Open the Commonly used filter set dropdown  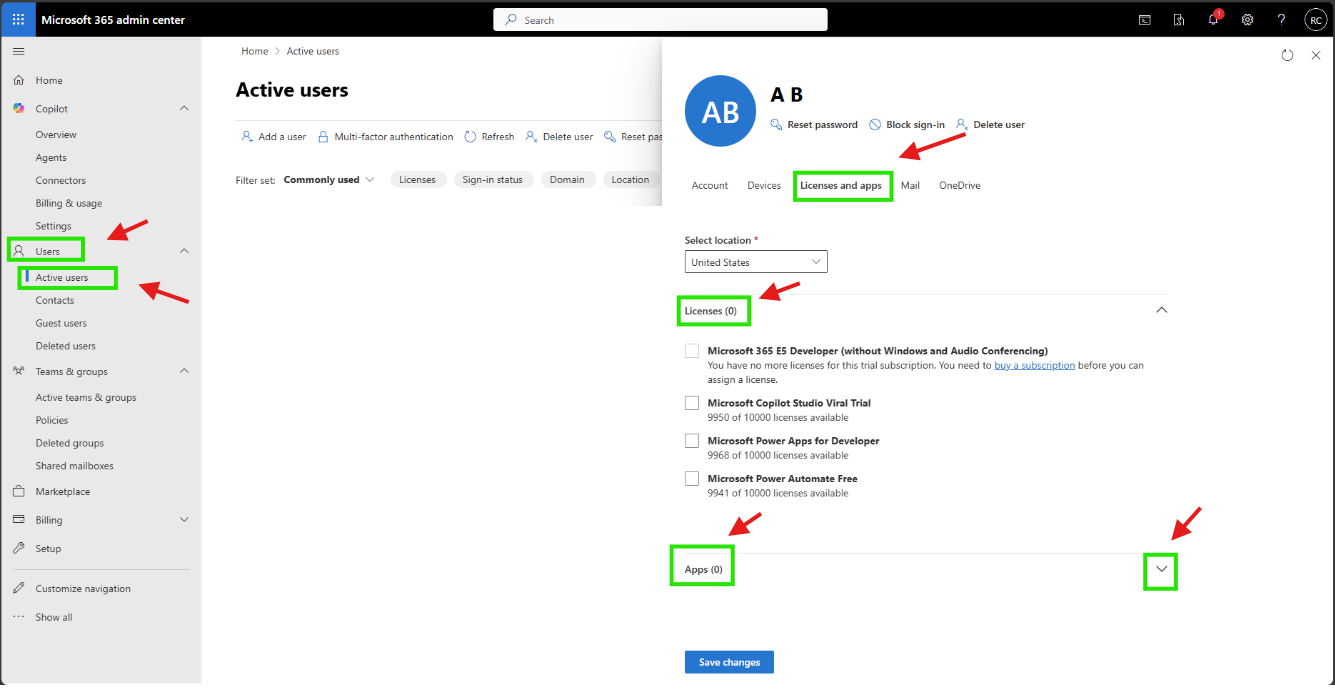[329, 180]
